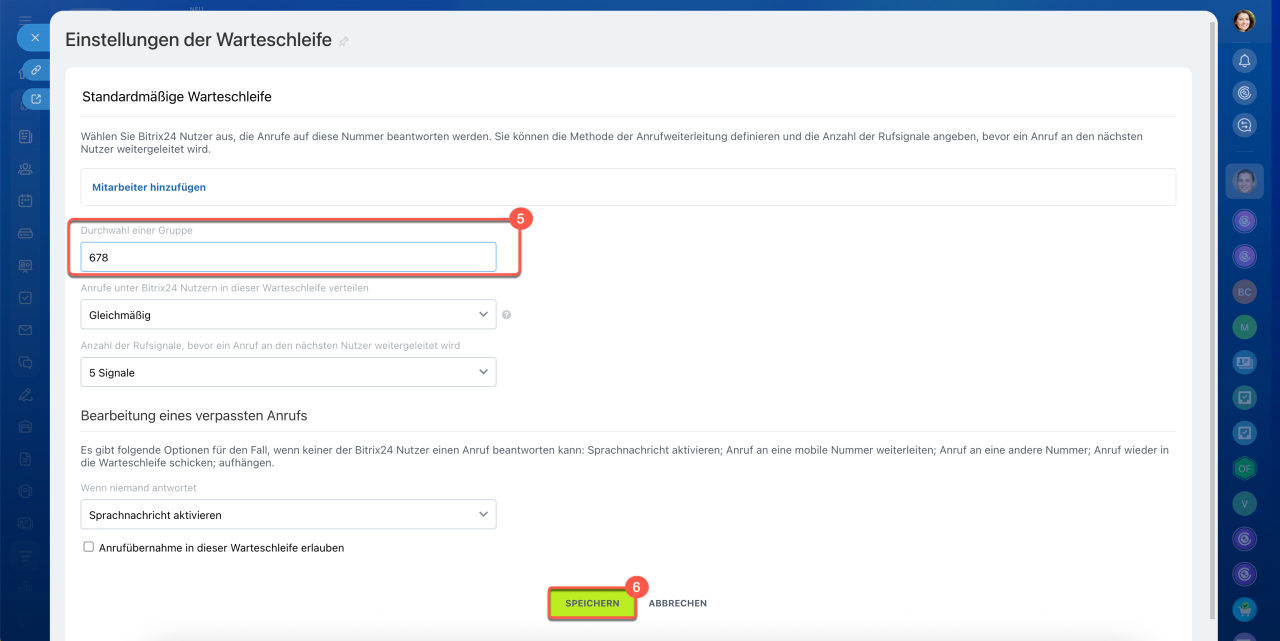Expand the Sprachnachricht aktivieren dropdown
This screenshot has width=1280, height=641.
[288, 515]
